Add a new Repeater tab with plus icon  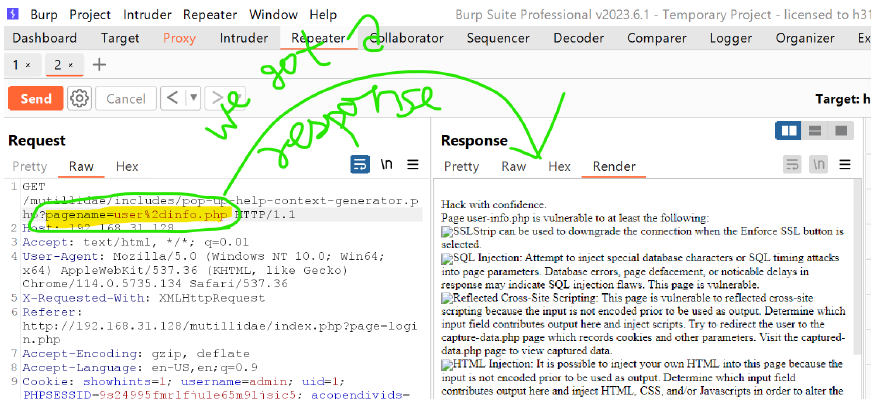(99, 65)
